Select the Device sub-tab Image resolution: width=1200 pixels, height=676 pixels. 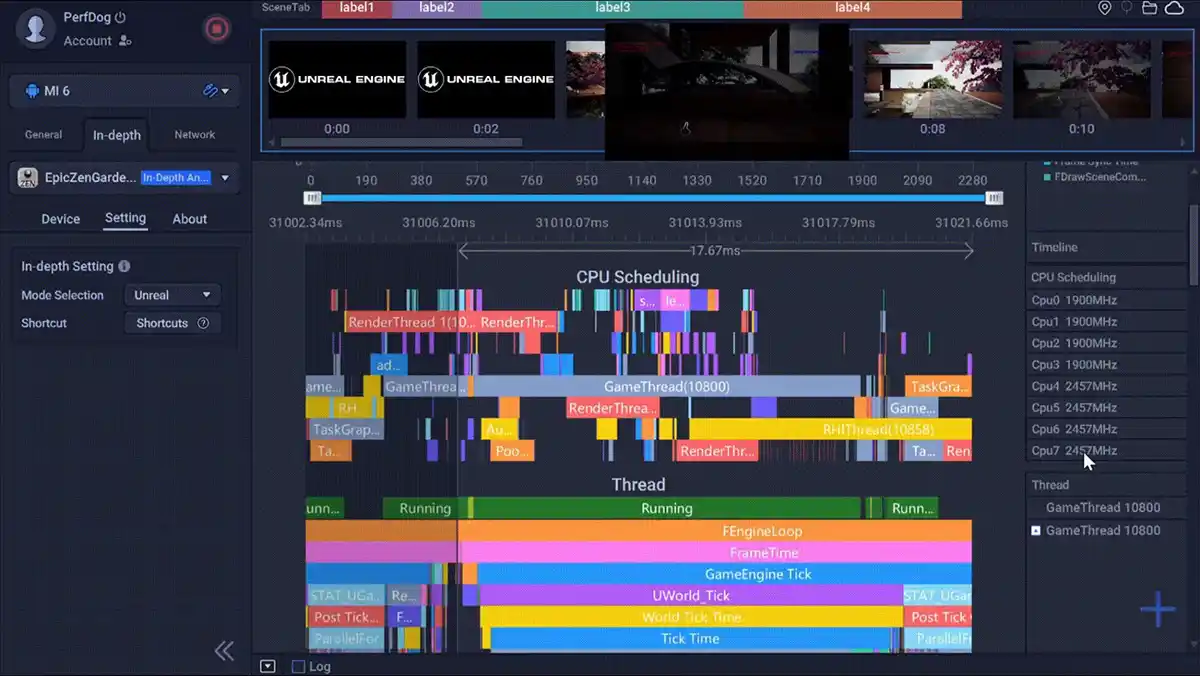60,219
